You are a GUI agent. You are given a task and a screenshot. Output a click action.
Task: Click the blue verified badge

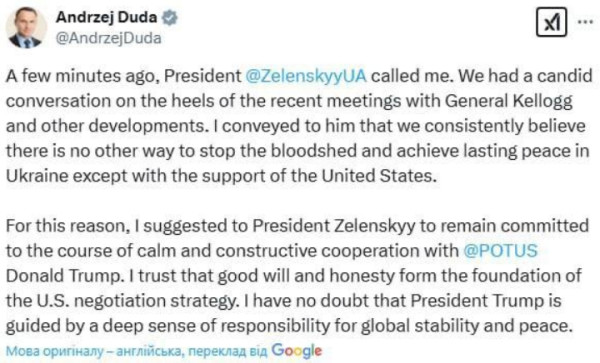click(x=170, y=18)
